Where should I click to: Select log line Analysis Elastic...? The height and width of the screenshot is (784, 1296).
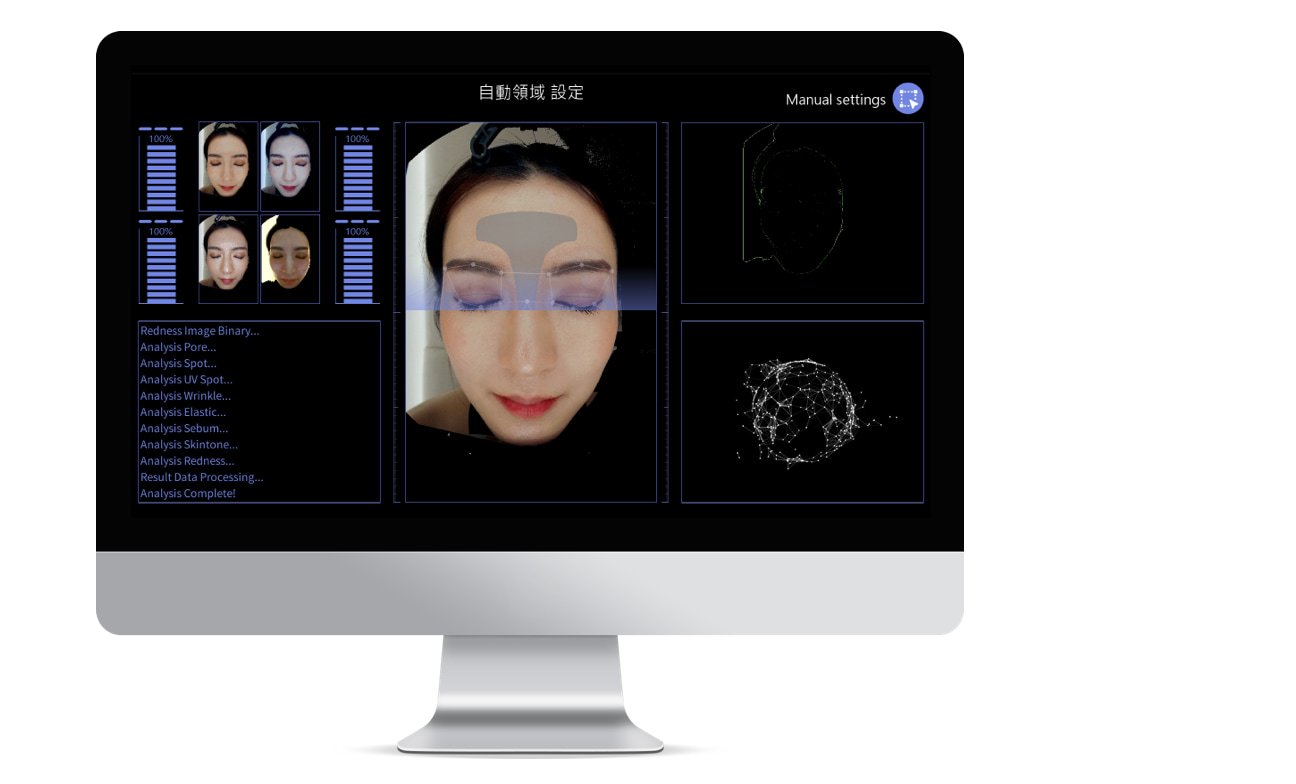183,412
